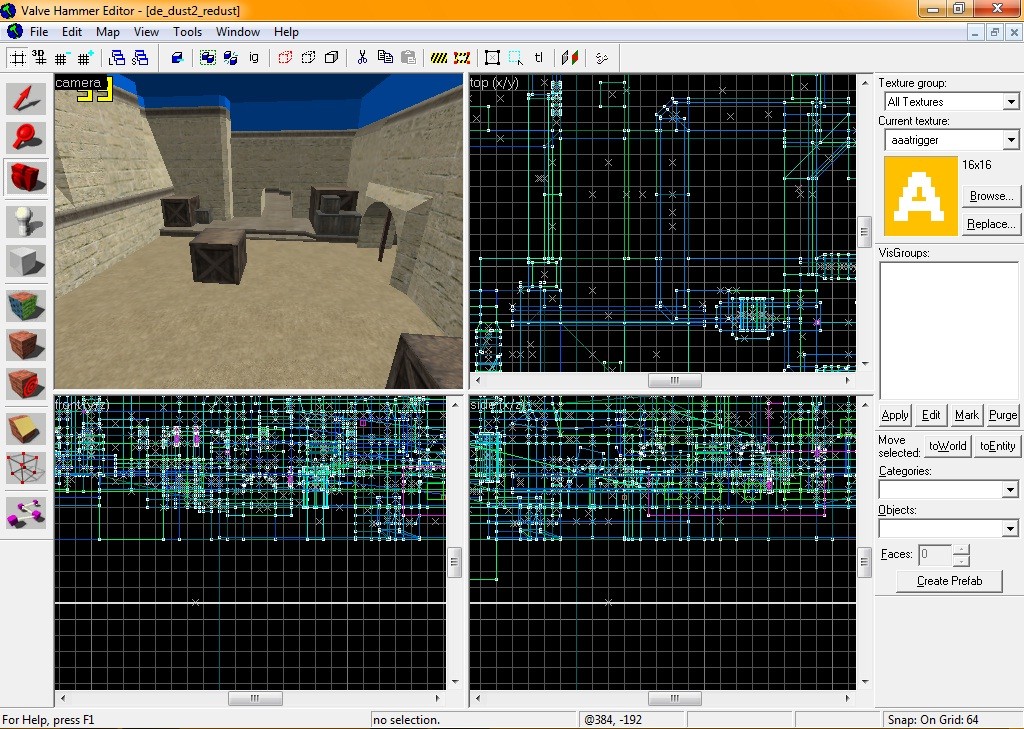Open the Current texture dropdown
This screenshot has height=729, width=1024.
coord(1010,141)
